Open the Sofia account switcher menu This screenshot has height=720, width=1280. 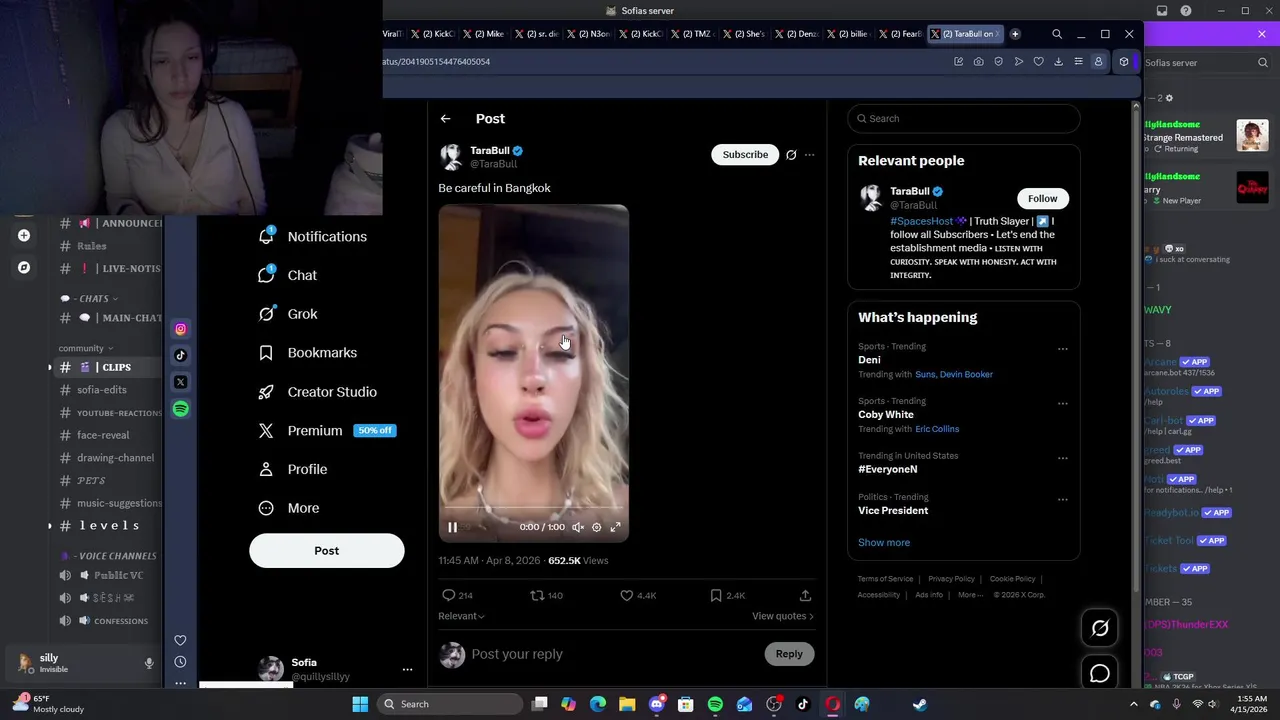click(407, 669)
